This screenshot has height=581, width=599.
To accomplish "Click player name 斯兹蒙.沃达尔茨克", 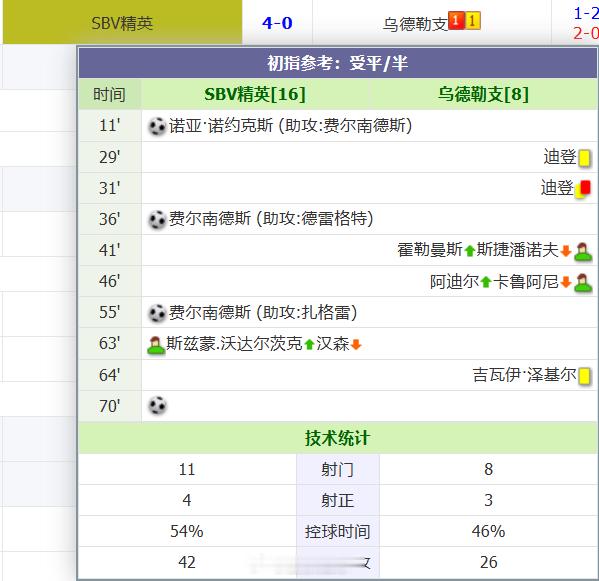I will click(235, 344).
